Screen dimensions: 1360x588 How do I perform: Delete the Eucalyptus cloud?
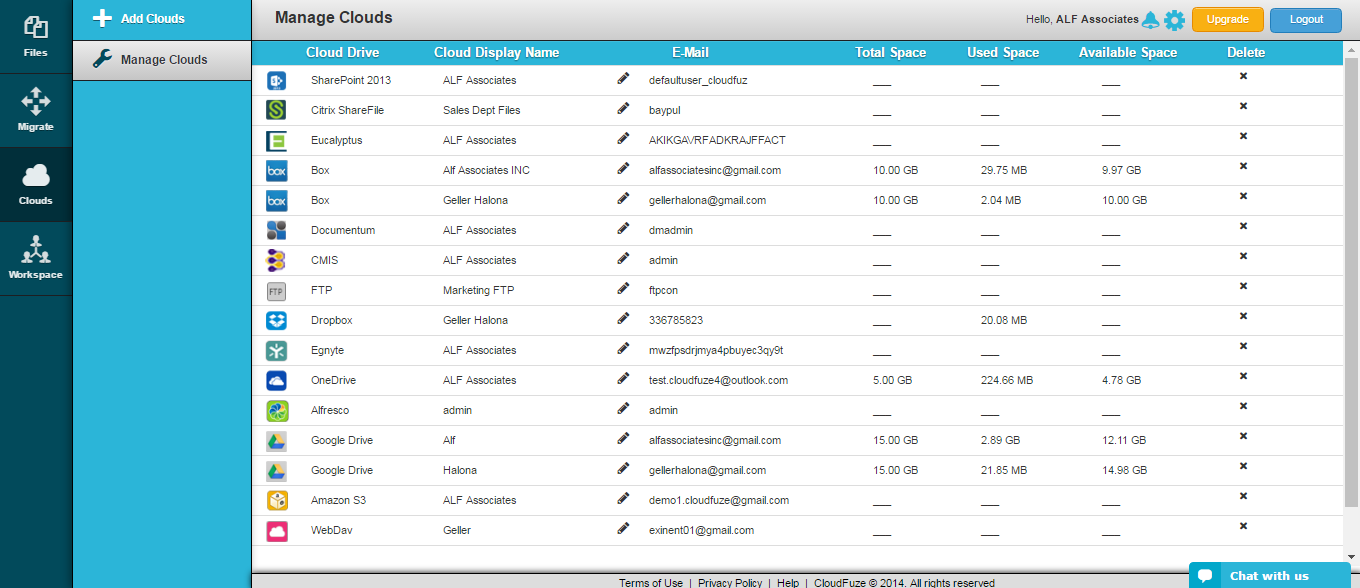1244,136
